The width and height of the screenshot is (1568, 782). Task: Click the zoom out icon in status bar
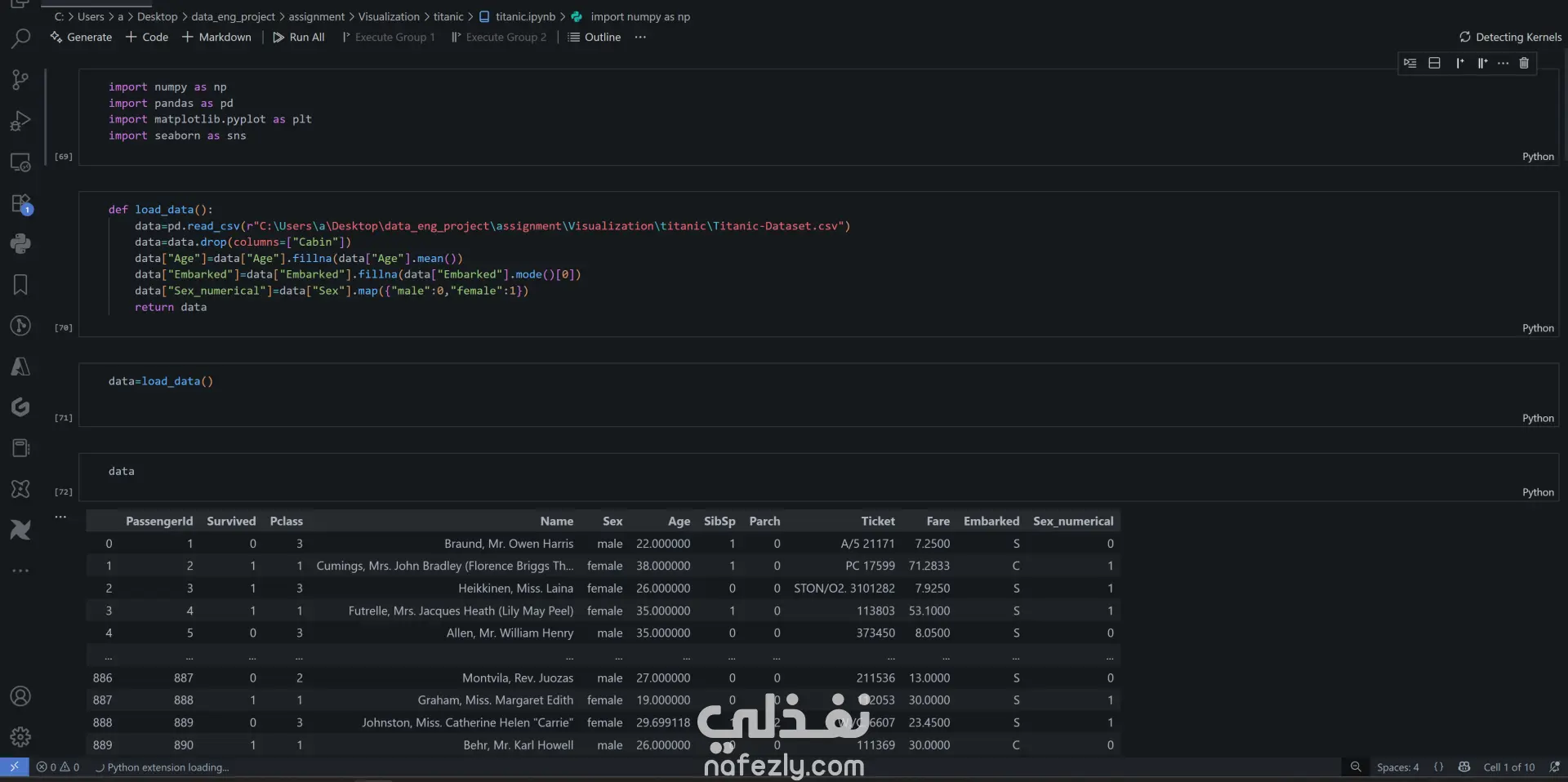1356,766
